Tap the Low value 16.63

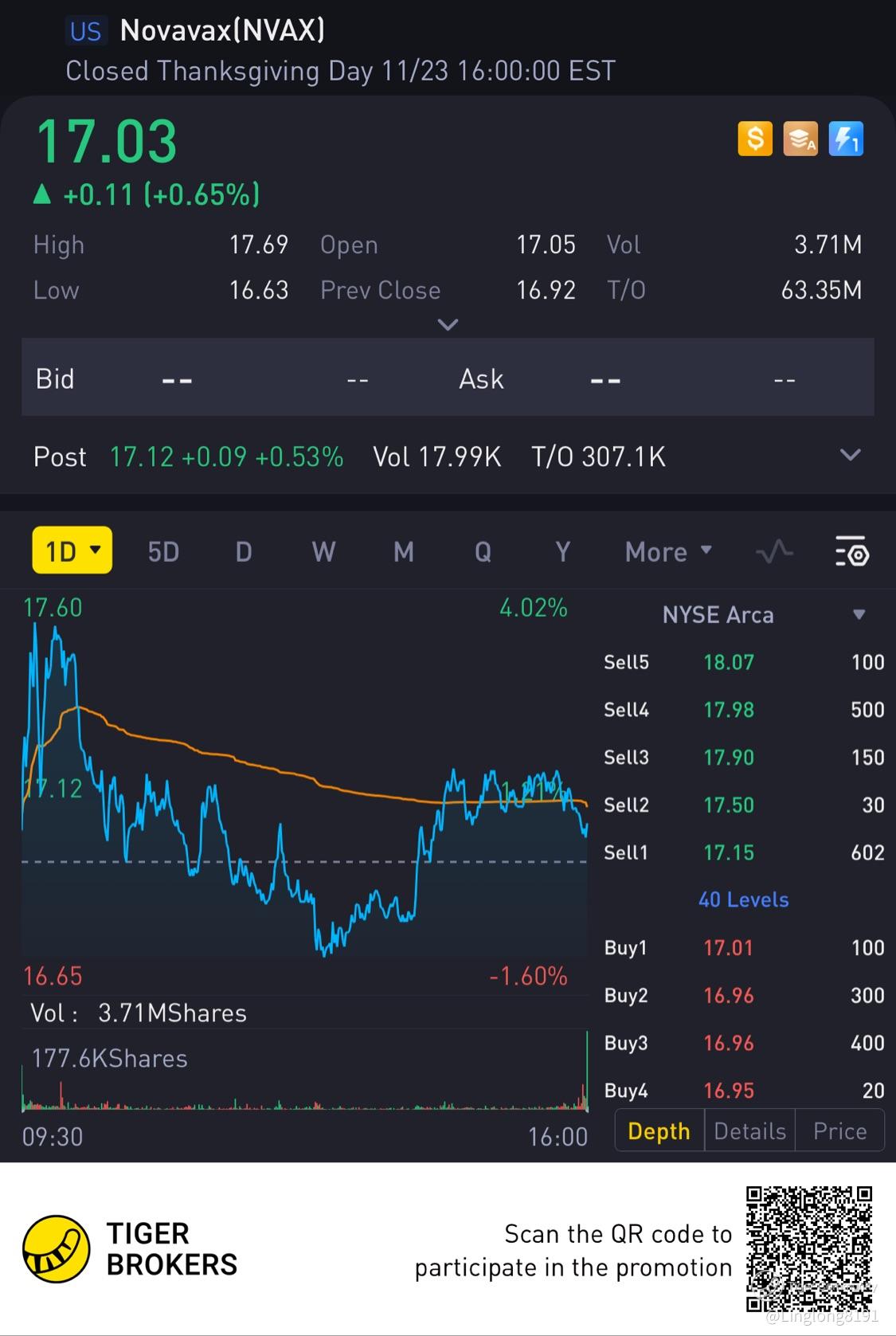click(259, 290)
